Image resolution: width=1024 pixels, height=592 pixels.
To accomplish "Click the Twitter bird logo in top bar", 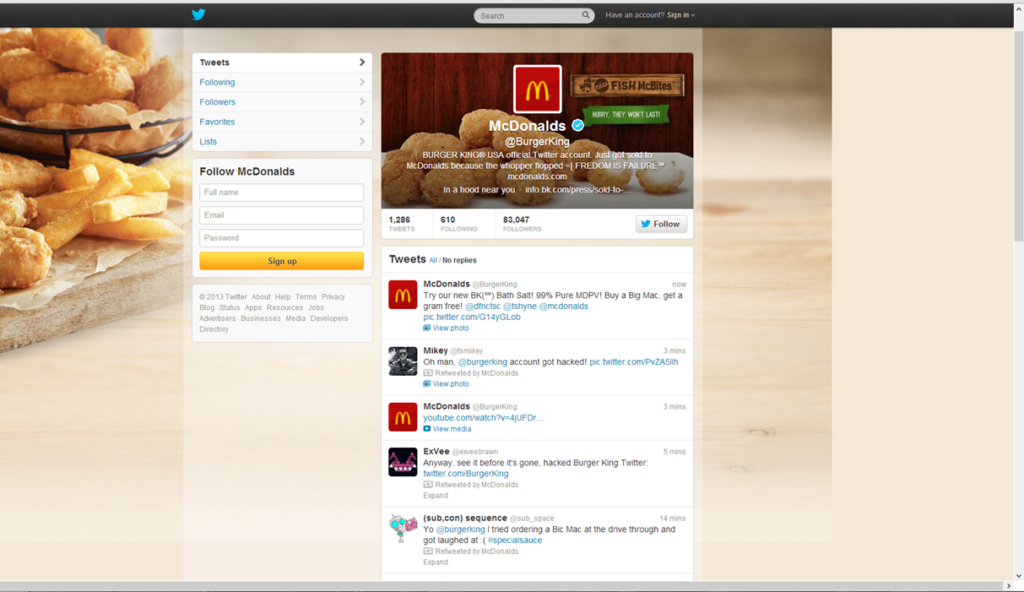I will pos(199,14).
